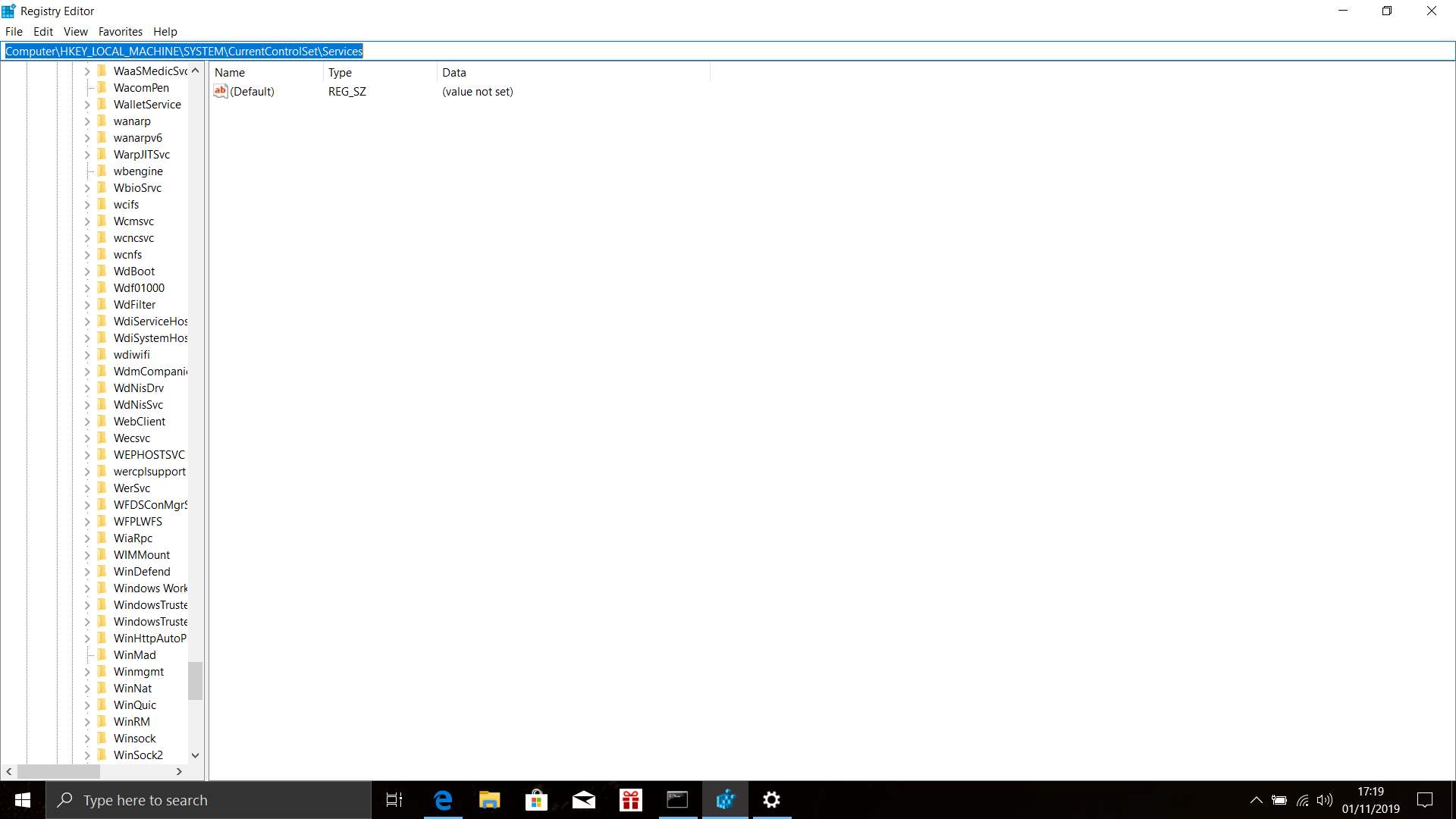Select the WinMad folder icon

102,654
